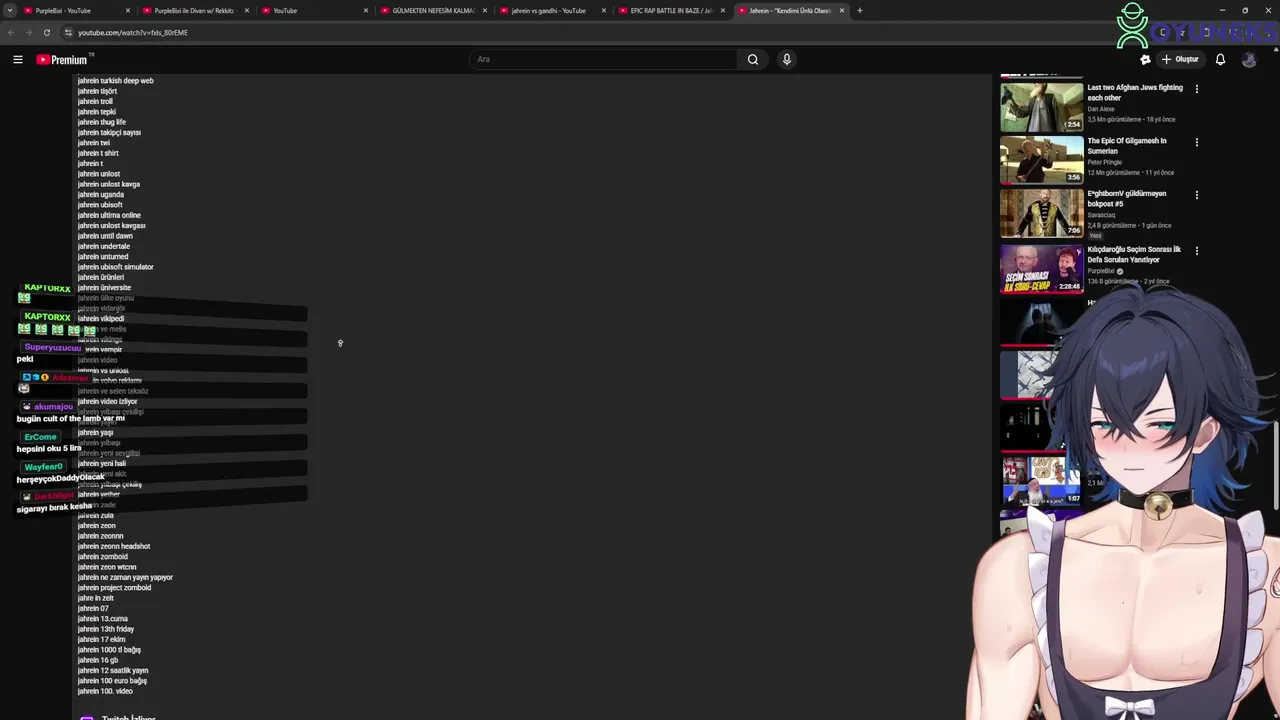Close the first PurpleBixi - YouTube tab
This screenshot has width=1280, height=720.
coord(128,10)
